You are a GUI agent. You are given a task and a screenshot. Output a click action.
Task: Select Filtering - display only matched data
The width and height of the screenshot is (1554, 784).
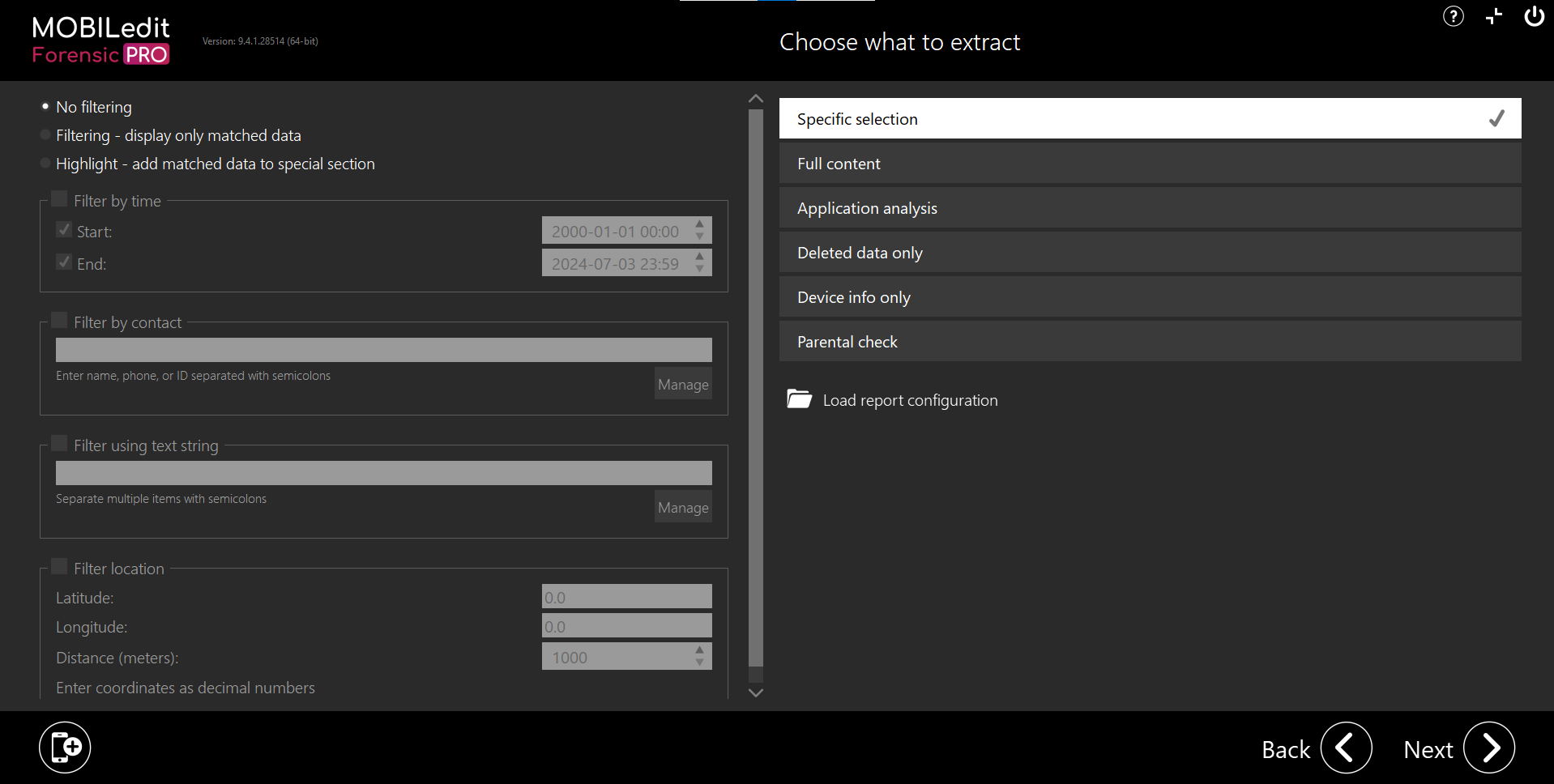tap(45, 135)
